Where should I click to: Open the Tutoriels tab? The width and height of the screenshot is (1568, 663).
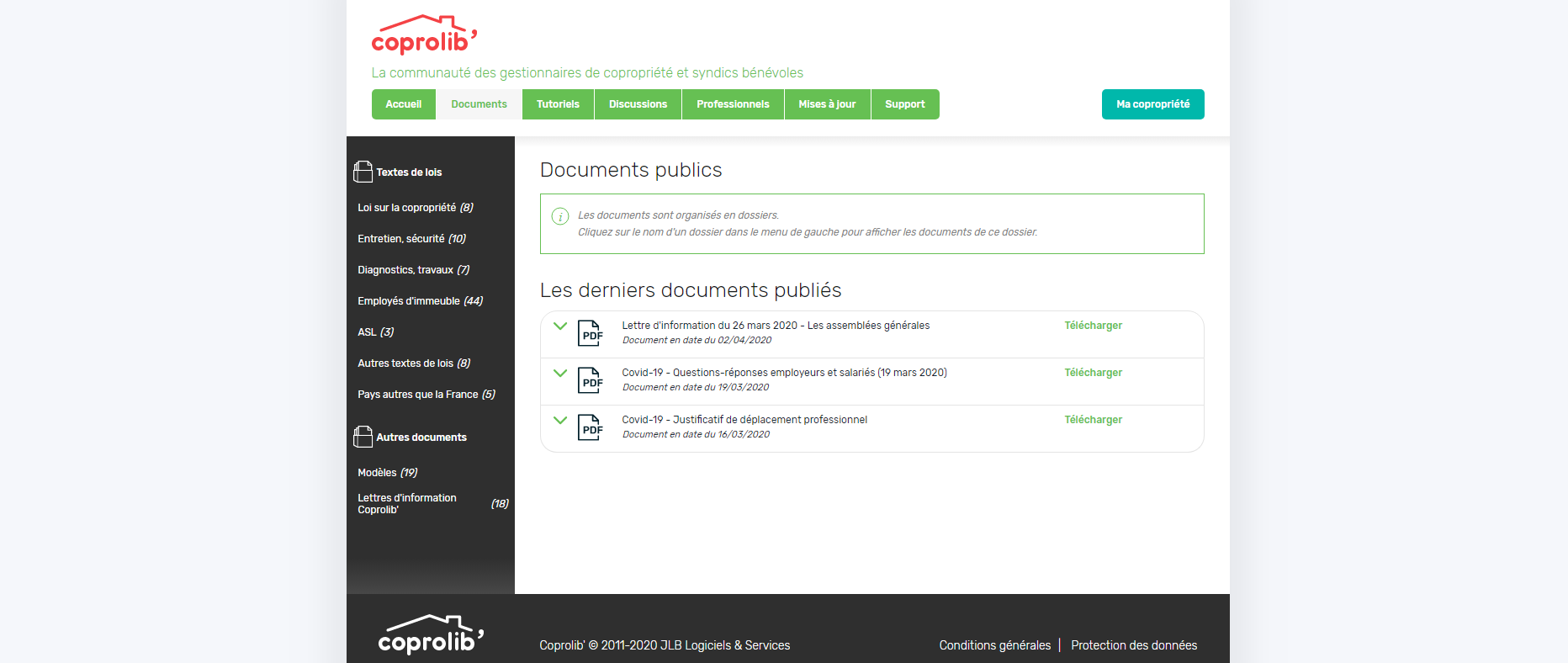(558, 104)
